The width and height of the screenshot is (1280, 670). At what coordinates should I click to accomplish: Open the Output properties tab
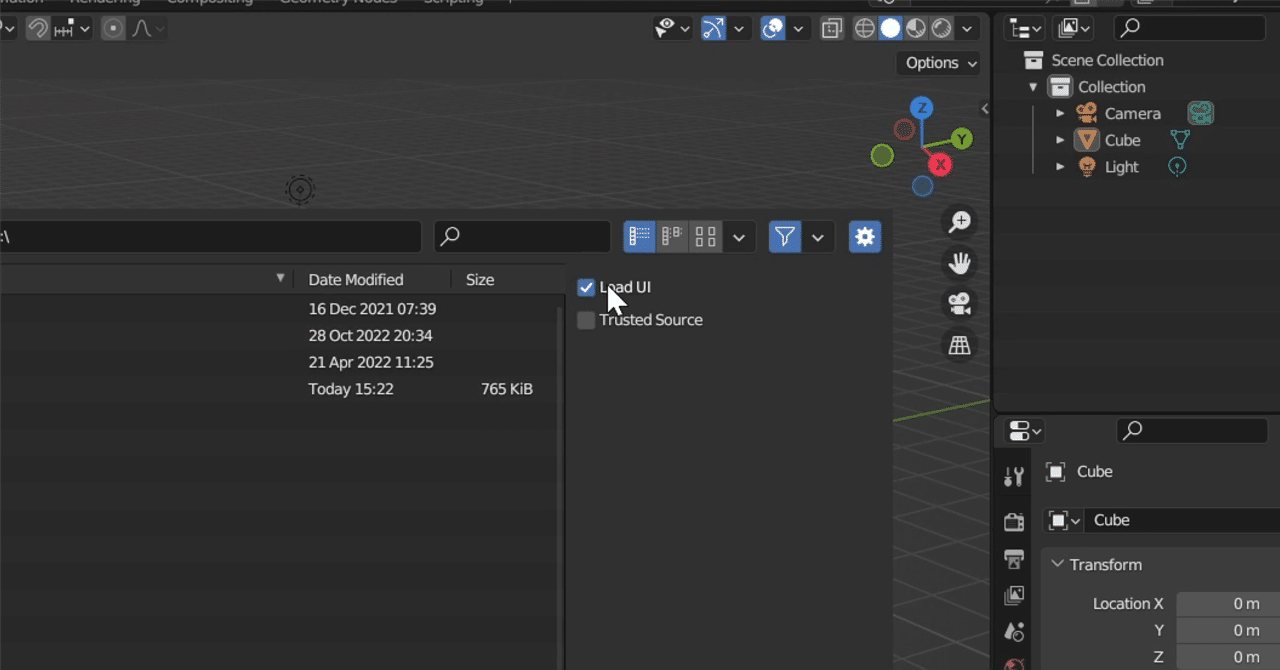click(x=1013, y=559)
